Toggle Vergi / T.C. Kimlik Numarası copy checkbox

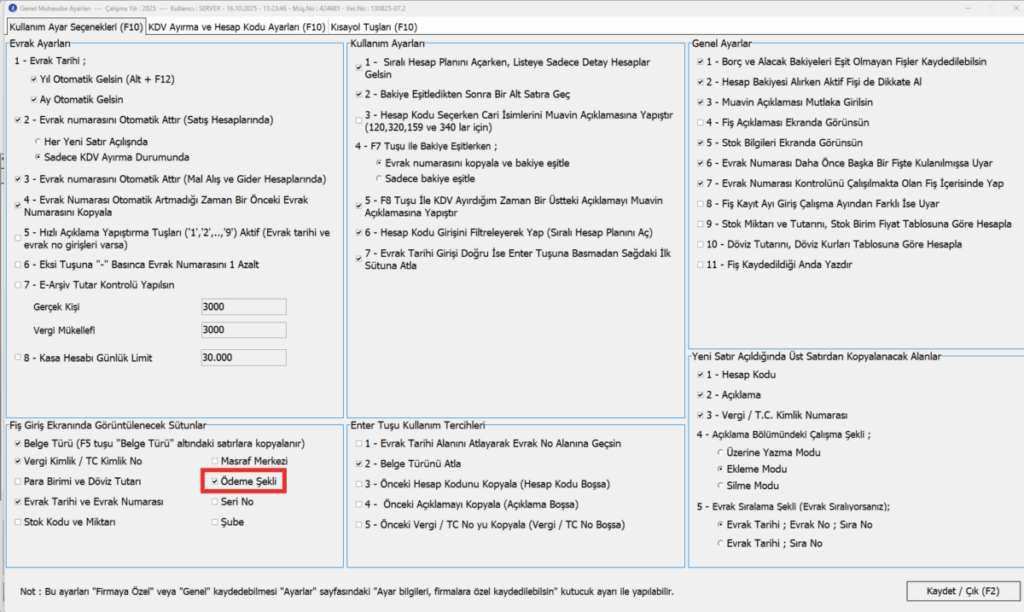700,415
